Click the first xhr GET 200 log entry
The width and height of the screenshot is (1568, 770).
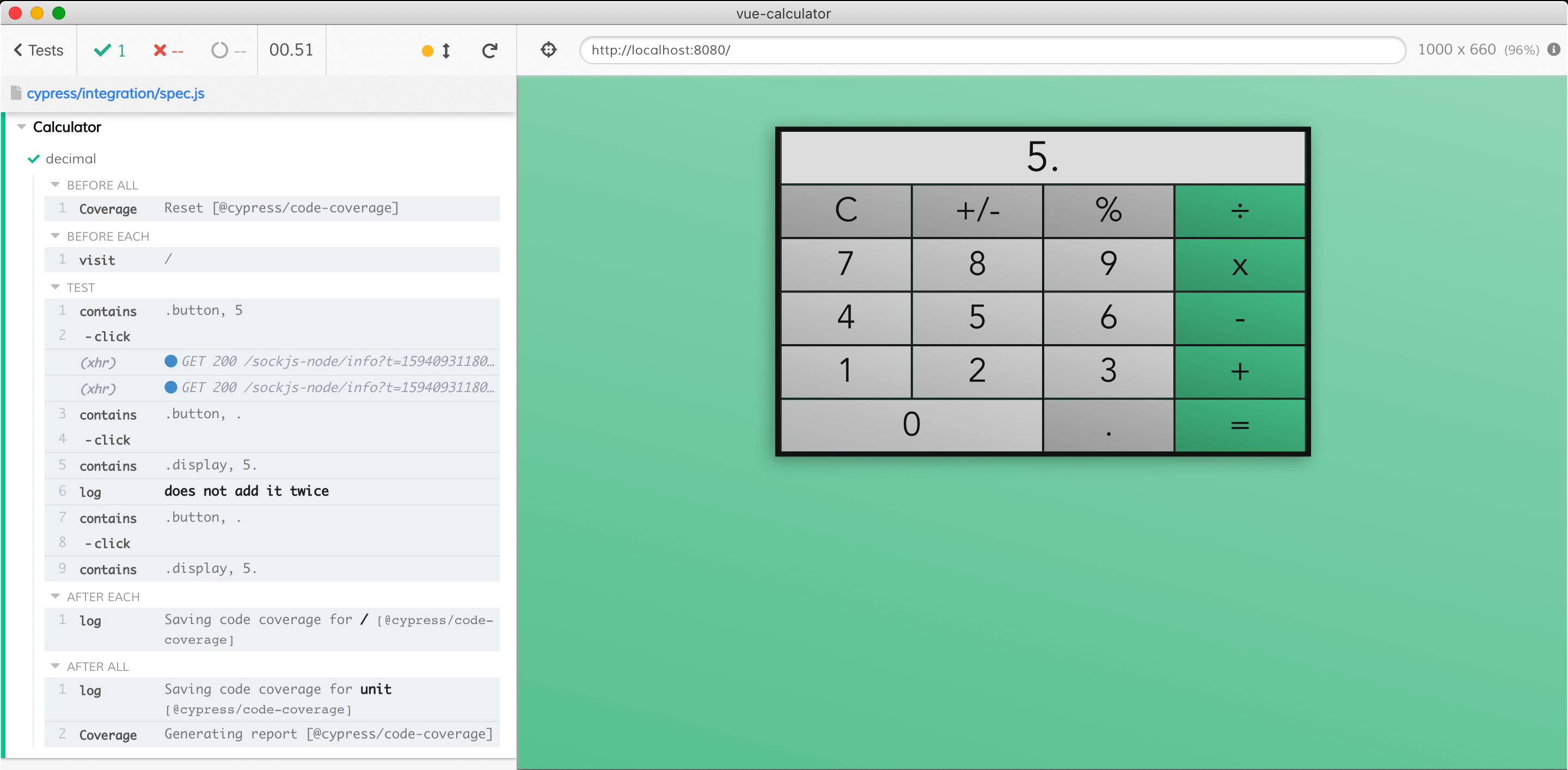tap(272, 362)
